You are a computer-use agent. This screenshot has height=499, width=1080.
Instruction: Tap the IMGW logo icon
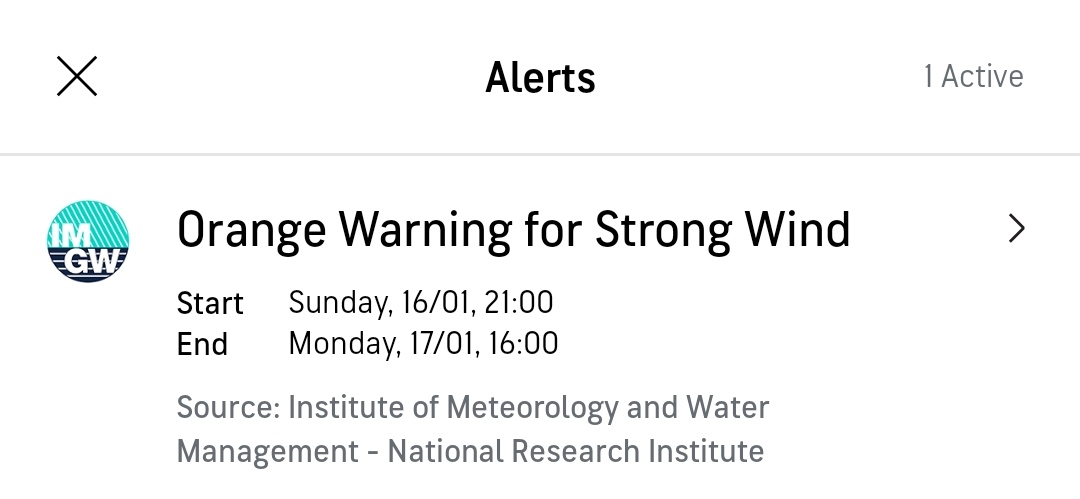tap(88, 241)
